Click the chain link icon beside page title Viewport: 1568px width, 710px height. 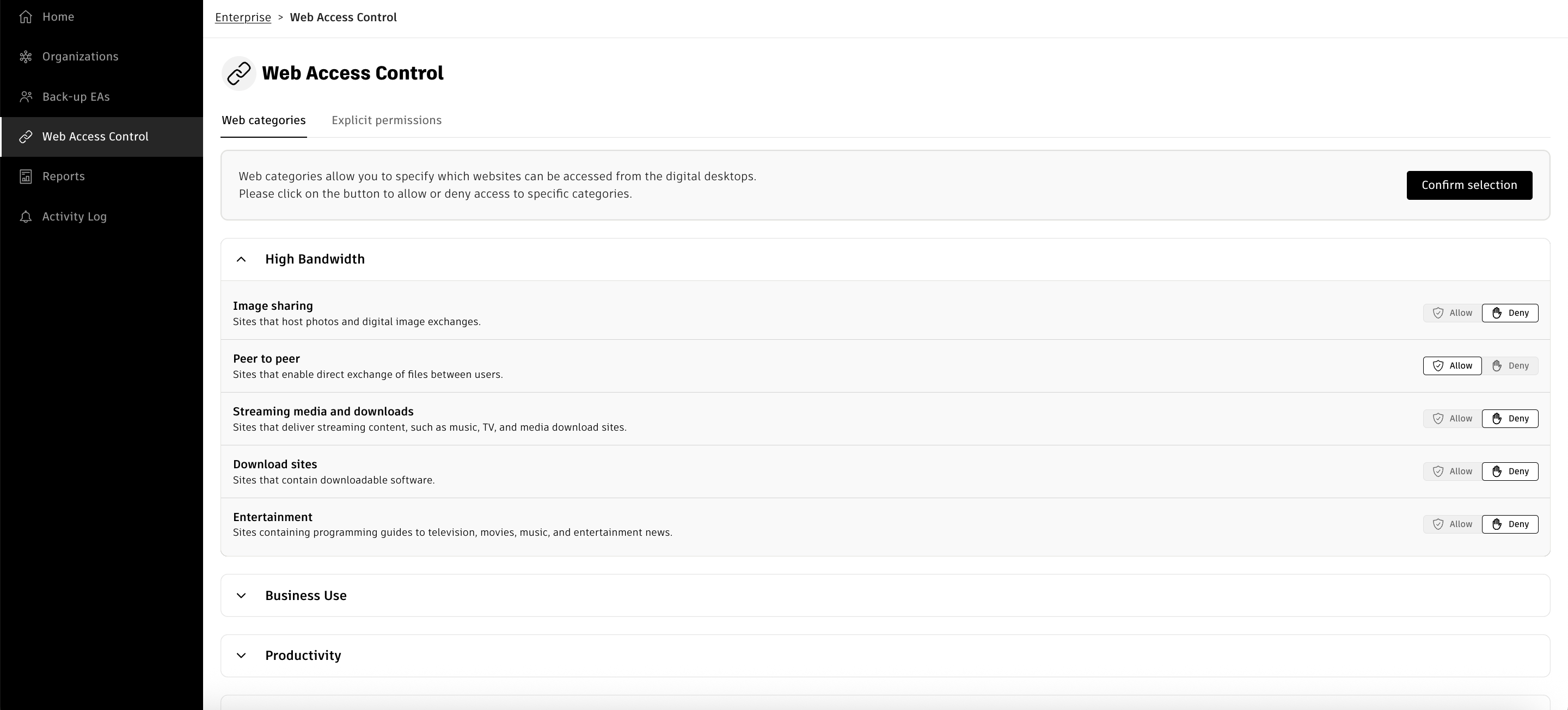tap(238, 74)
